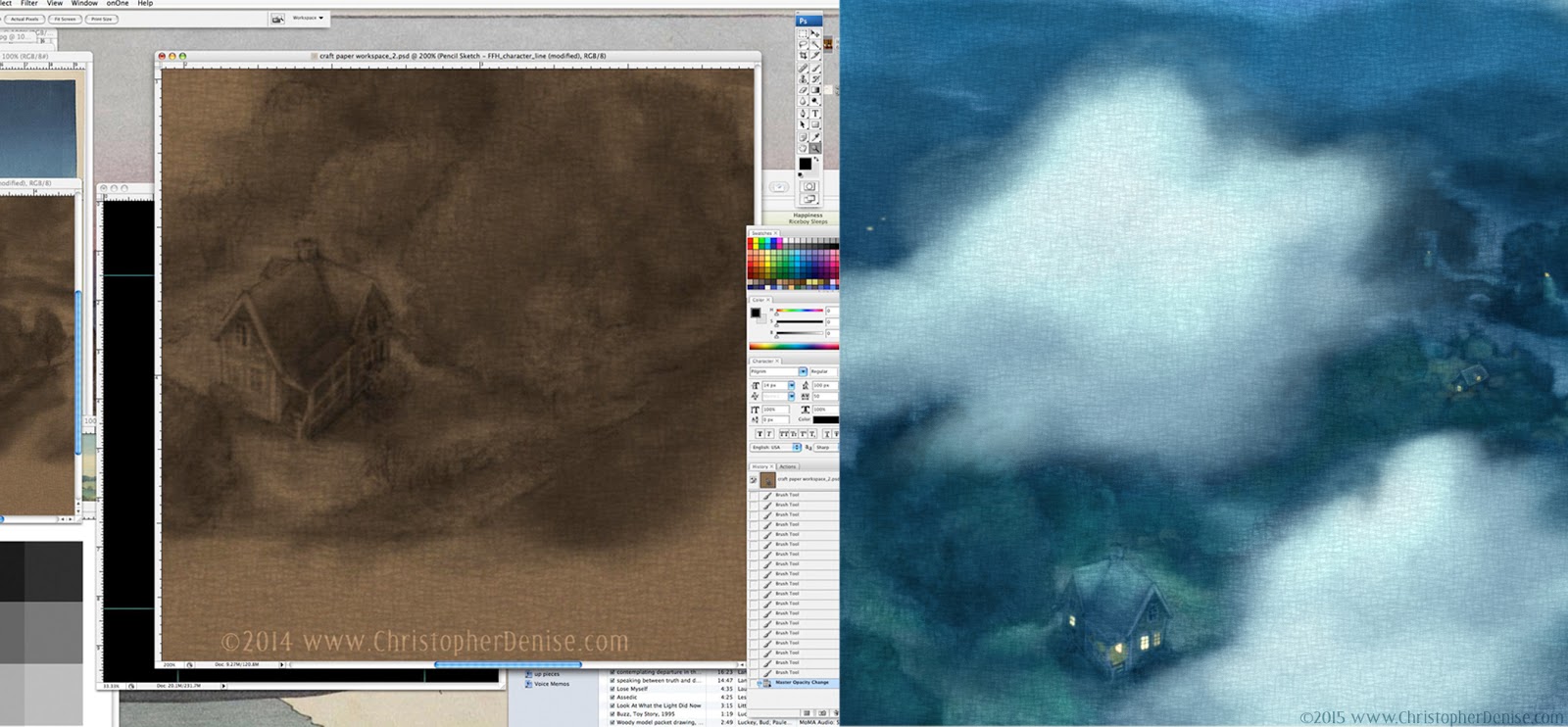Open the Regular font style dropdown
This screenshot has width=1568, height=727.
coord(824,371)
